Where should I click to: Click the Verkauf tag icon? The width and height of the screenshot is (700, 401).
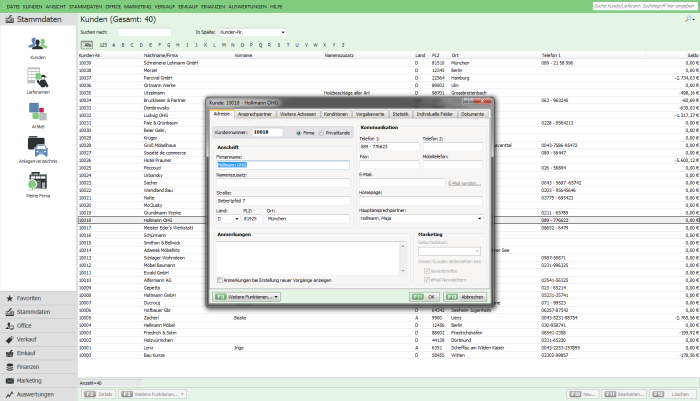(x=9, y=340)
